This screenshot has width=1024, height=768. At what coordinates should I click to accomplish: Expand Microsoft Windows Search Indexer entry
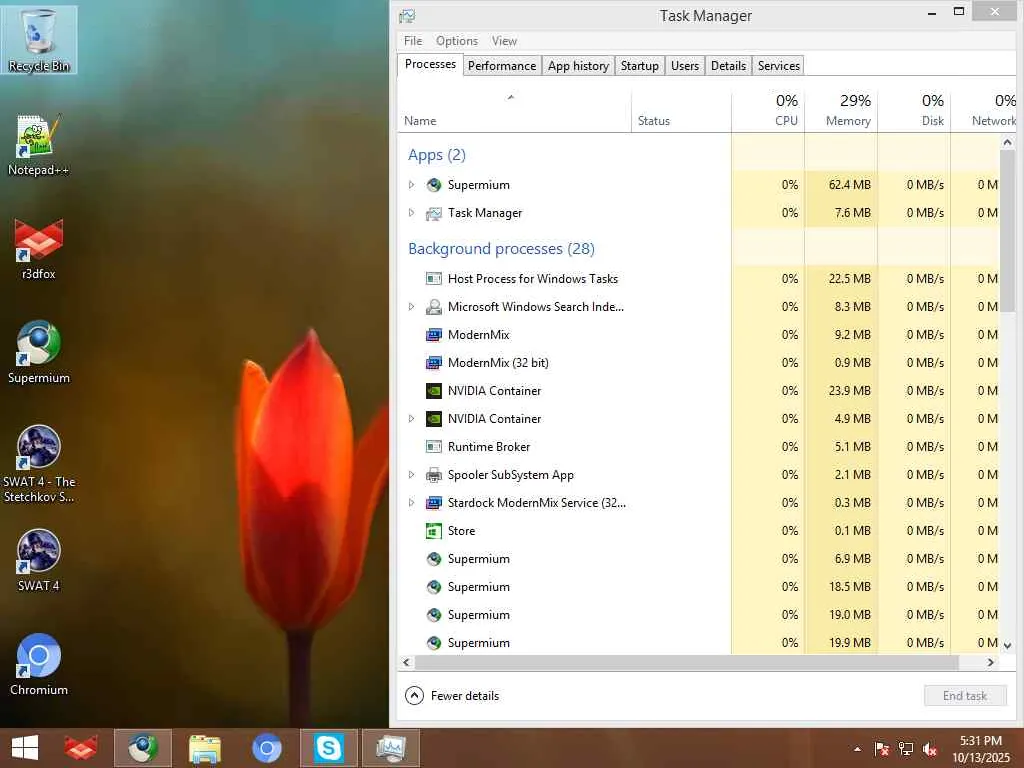[411, 307]
